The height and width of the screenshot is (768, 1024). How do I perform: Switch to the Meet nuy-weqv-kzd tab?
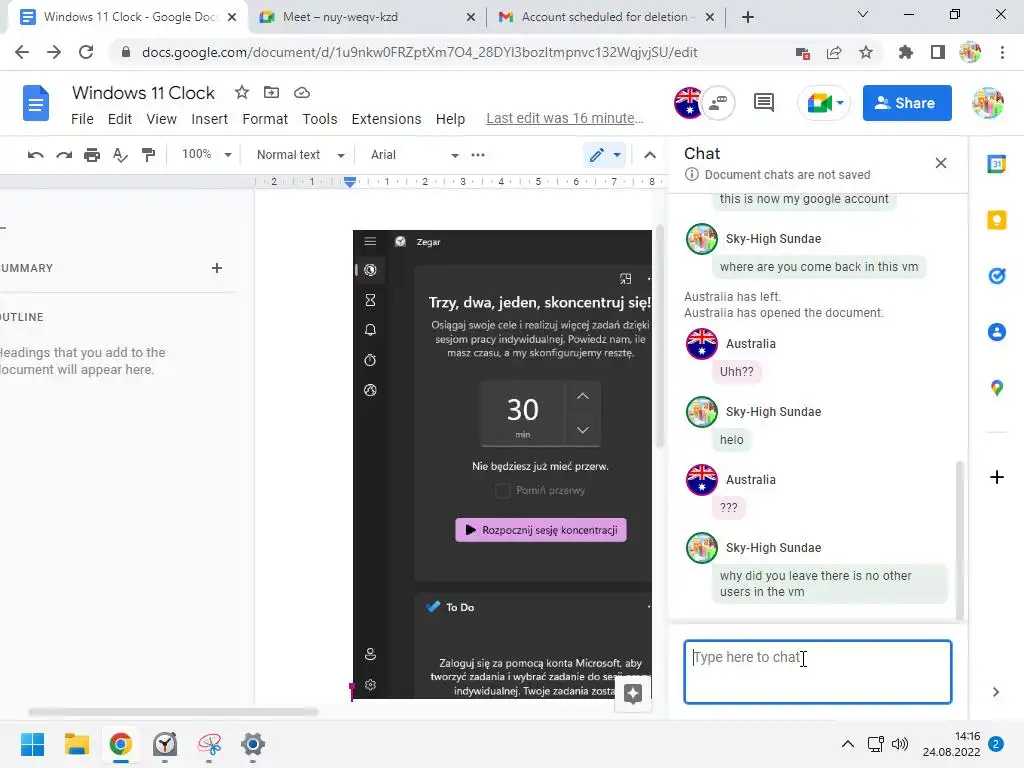(x=367, y=17)
